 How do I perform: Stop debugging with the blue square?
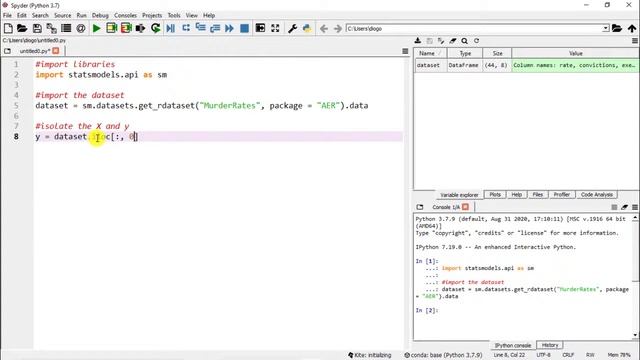pos(244,28)
